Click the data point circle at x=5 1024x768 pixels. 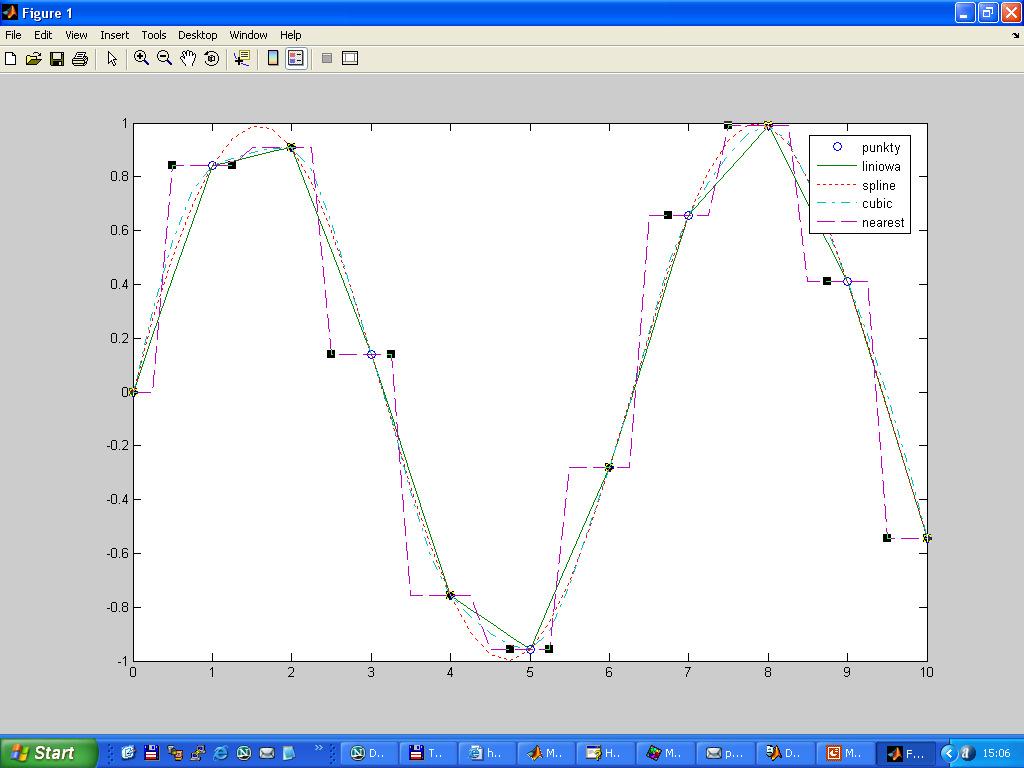click(530, 649)
